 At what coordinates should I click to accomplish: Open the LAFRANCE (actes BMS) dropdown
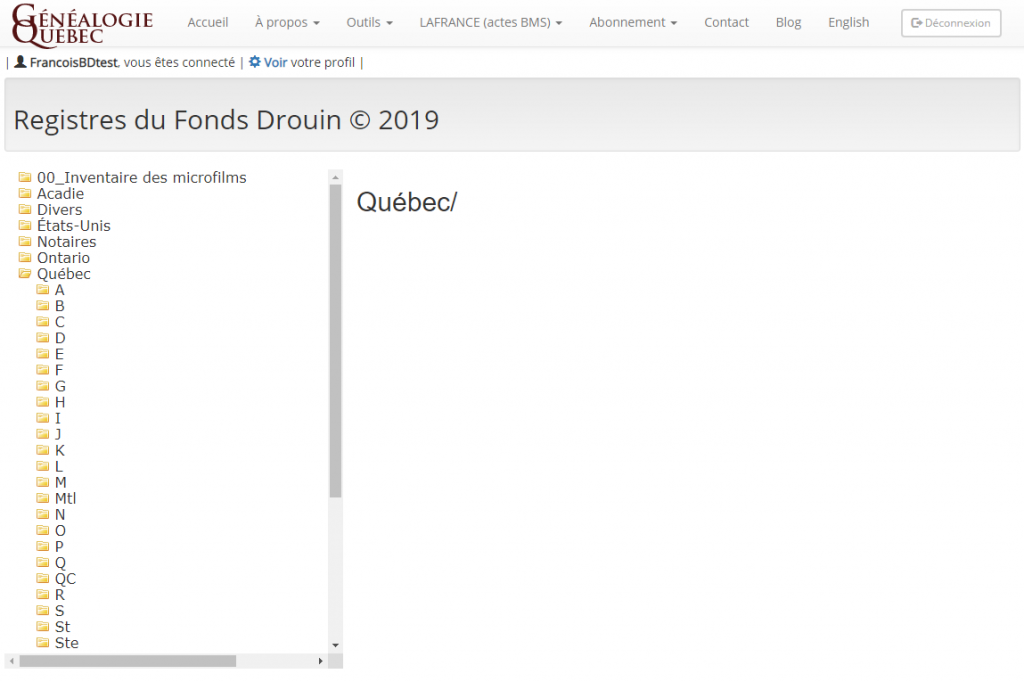tap(490, 22)
